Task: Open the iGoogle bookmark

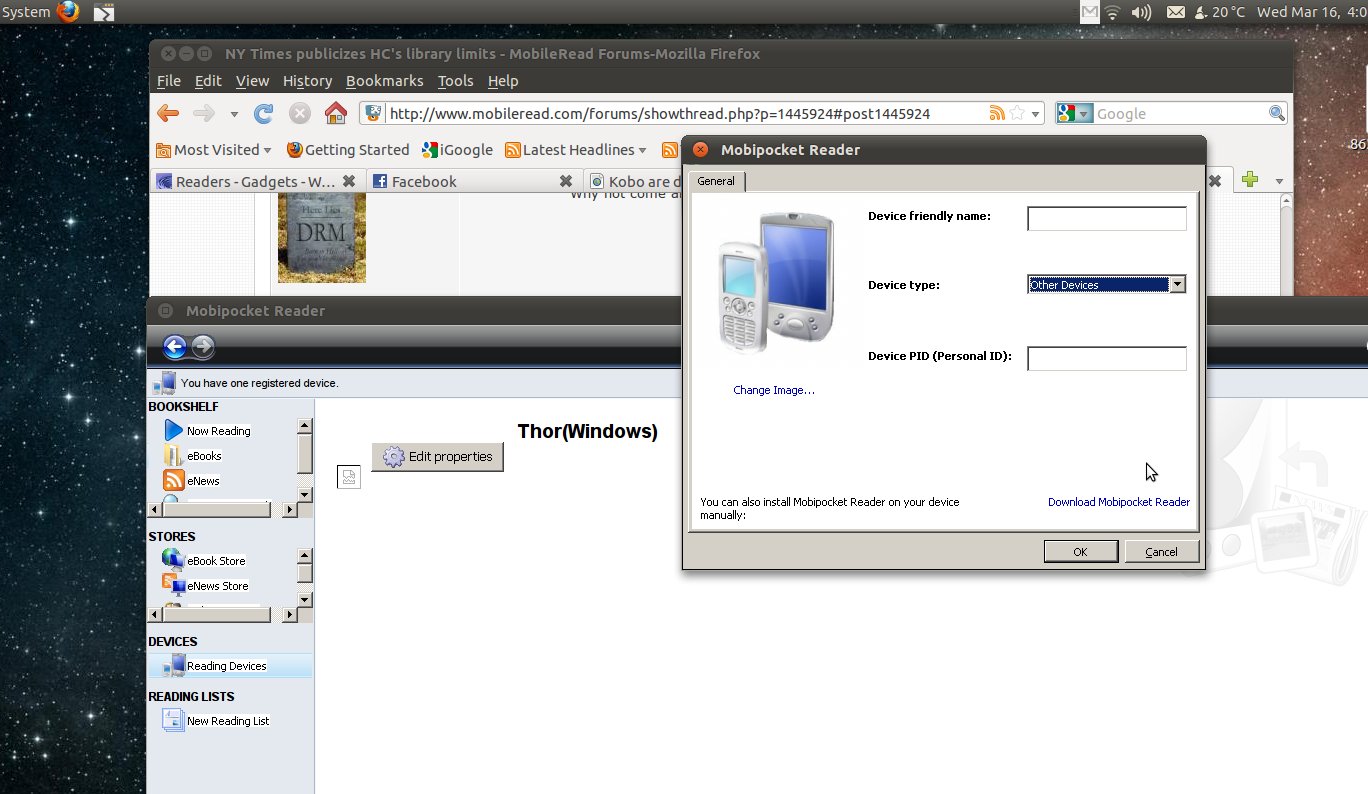Action: (x=457, y=150)
